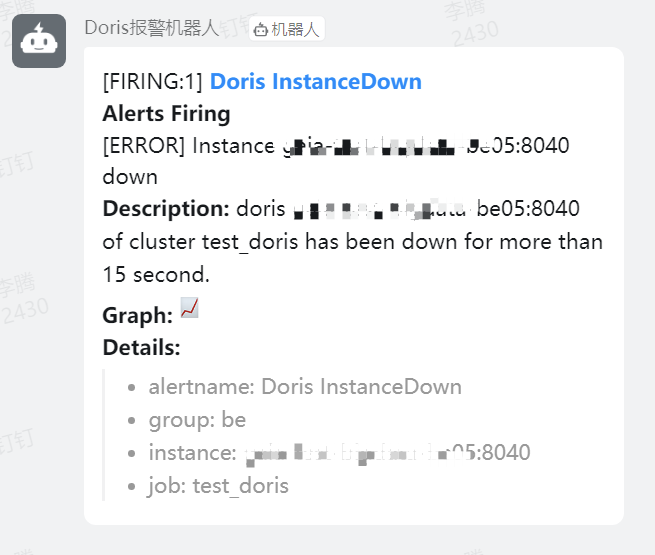Open the Doris InstanceDown alert link

pos(315,81)
